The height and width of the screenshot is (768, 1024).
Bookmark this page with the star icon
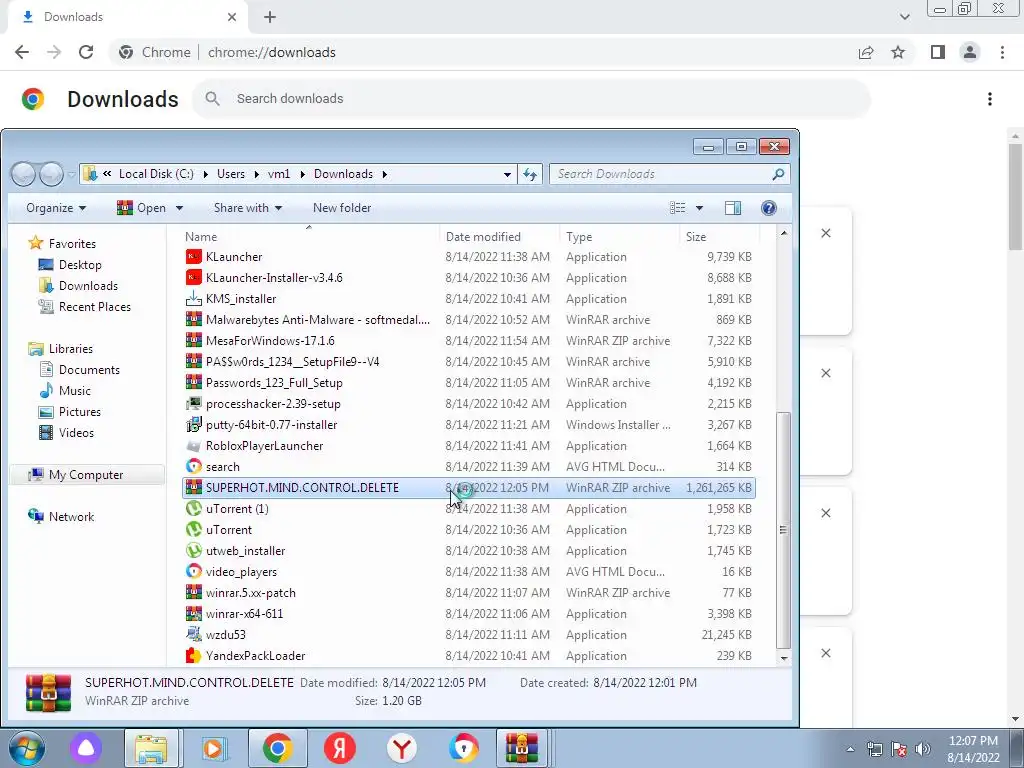pos(898,52)
